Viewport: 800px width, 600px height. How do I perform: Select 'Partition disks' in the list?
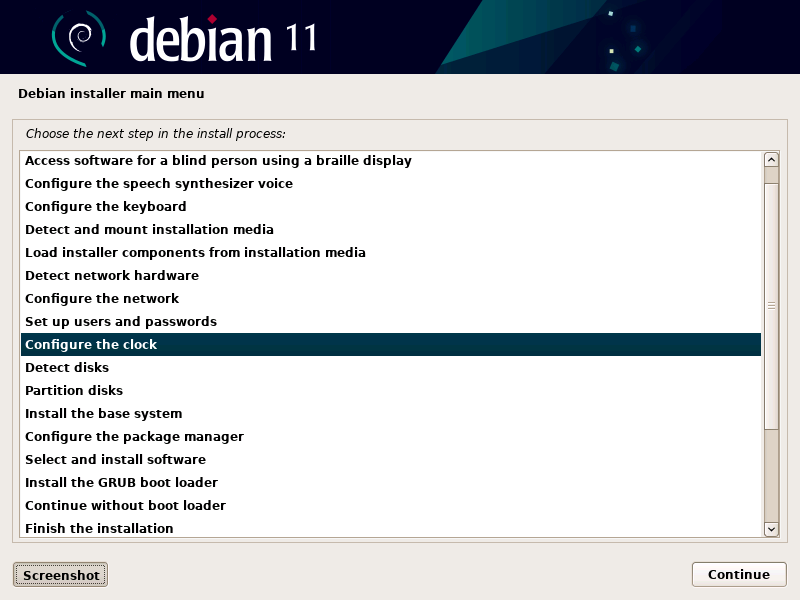[x=391, y=390]
